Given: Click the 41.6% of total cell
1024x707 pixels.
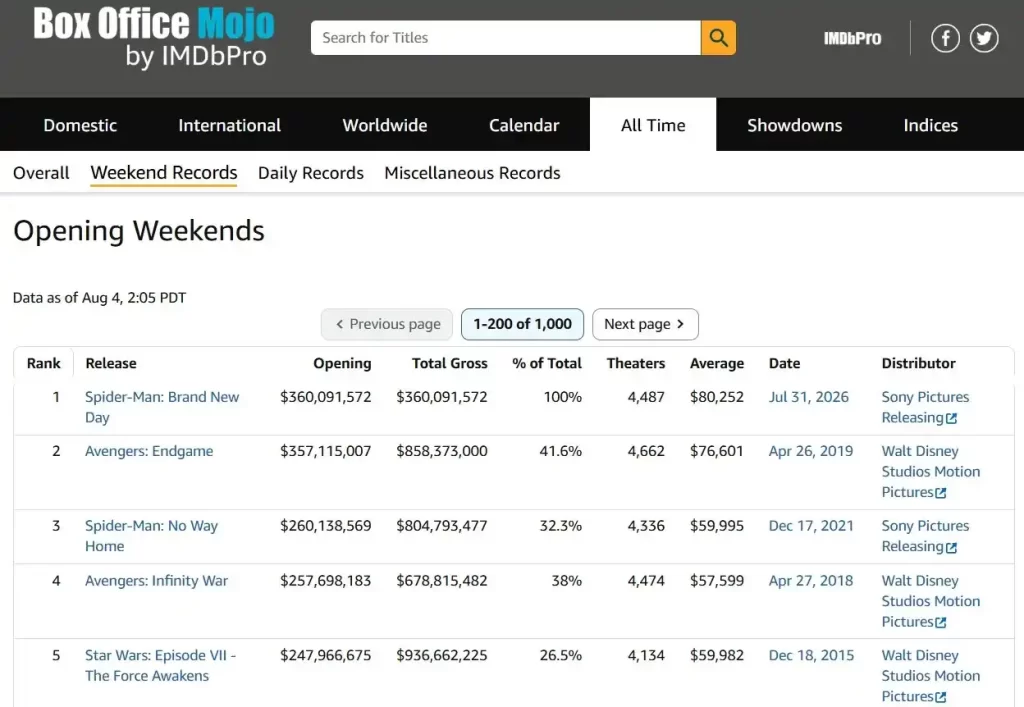Looking at the screenshot, I should (560, 451).
